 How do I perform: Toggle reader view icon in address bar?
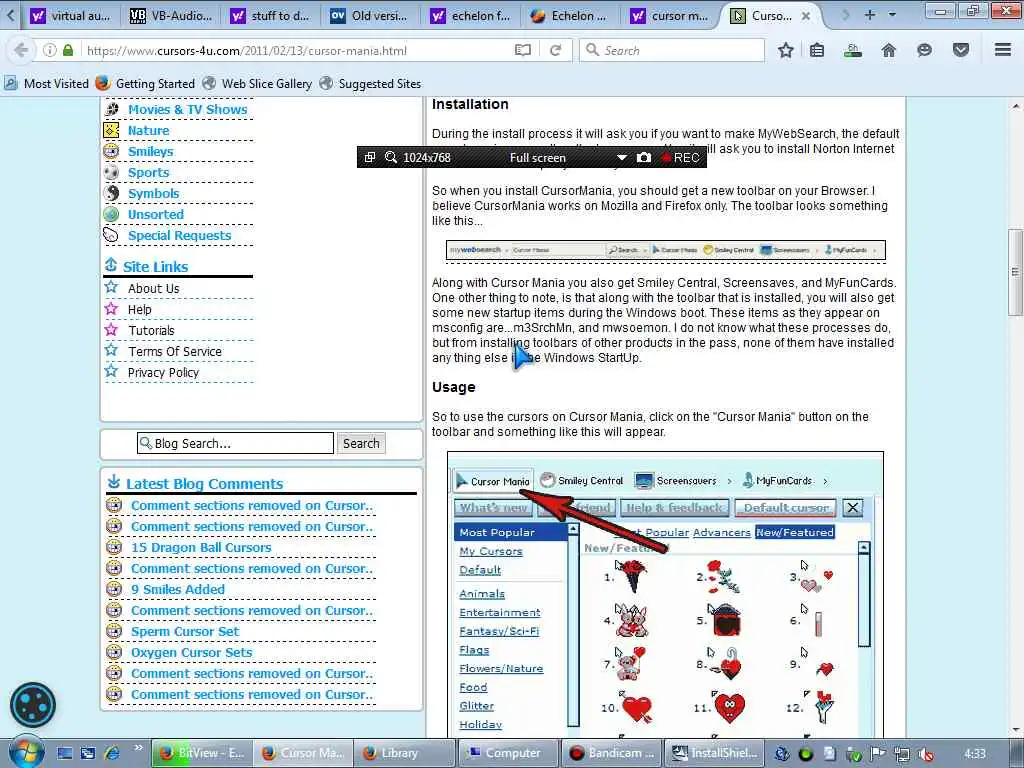522,50
